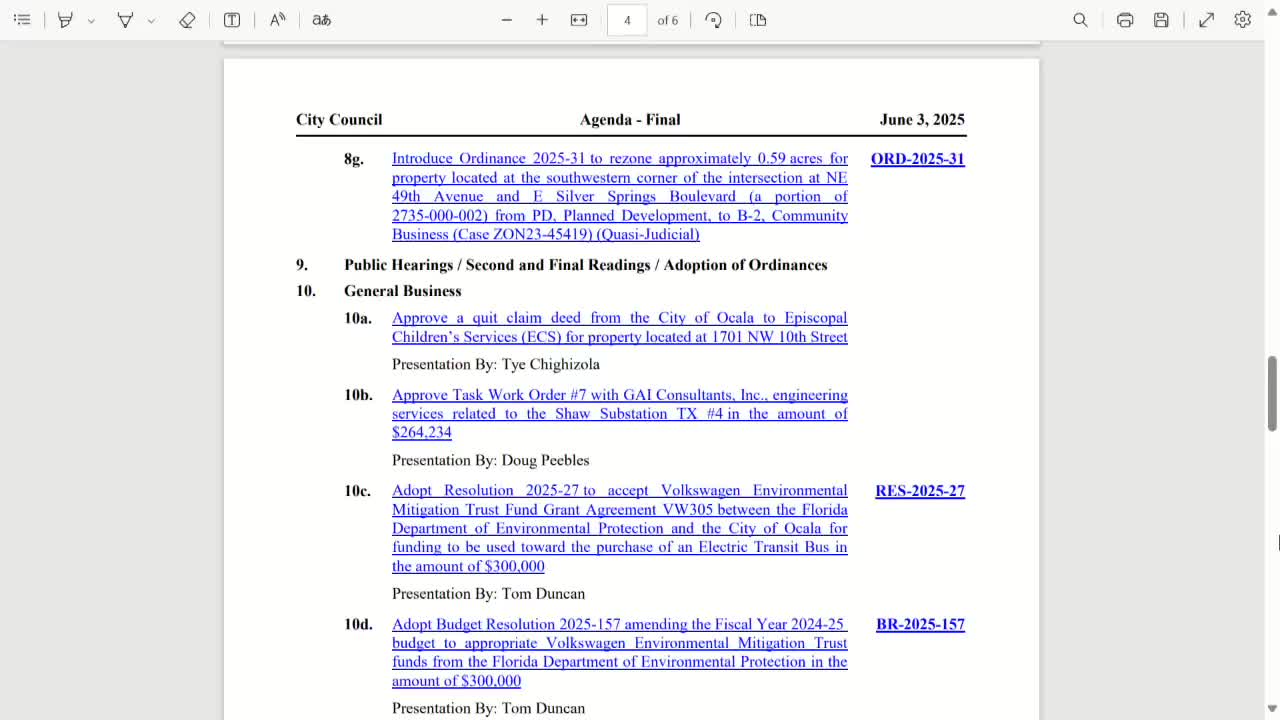Toggle page view layout
The height and width of the screenshot is (720, 1280).
point(758,20)
